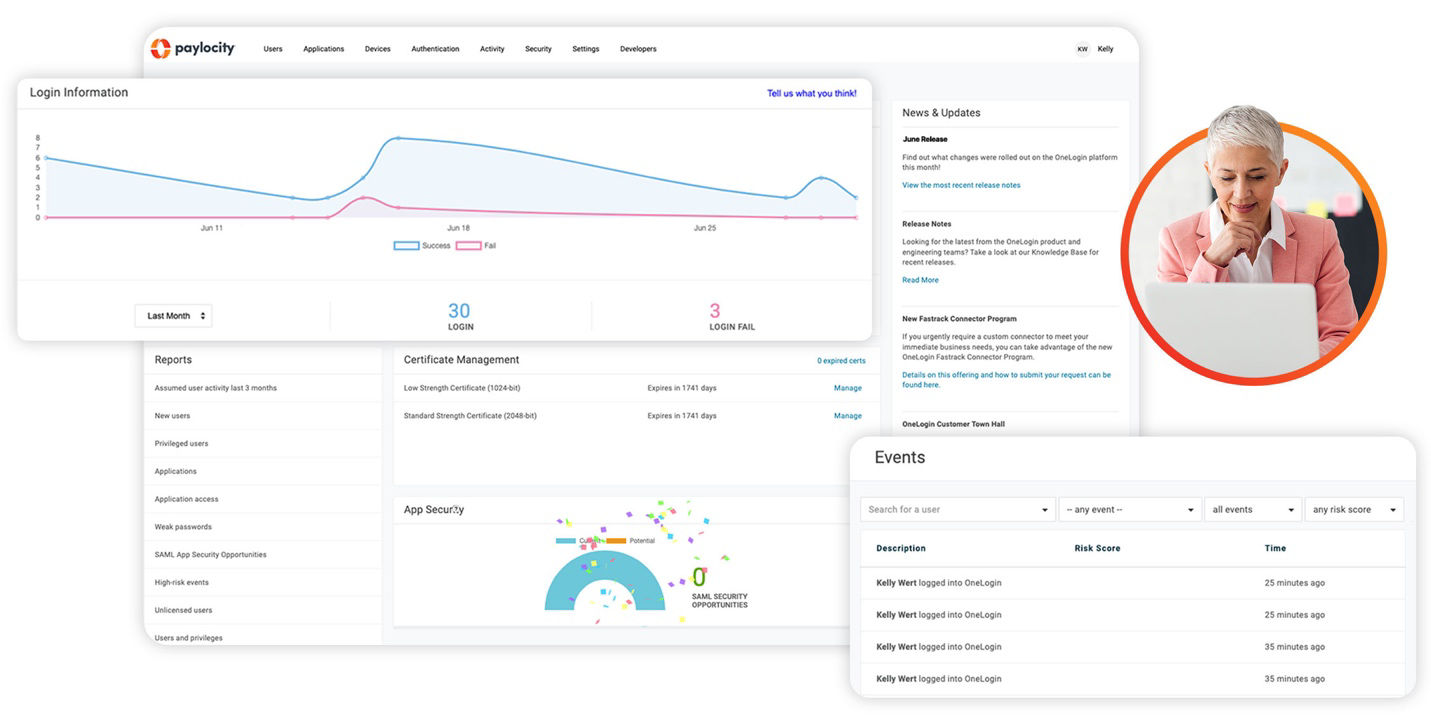Open the Developers menu
The width and height of the screenshot is (1431, 715).
pos(638,49)
